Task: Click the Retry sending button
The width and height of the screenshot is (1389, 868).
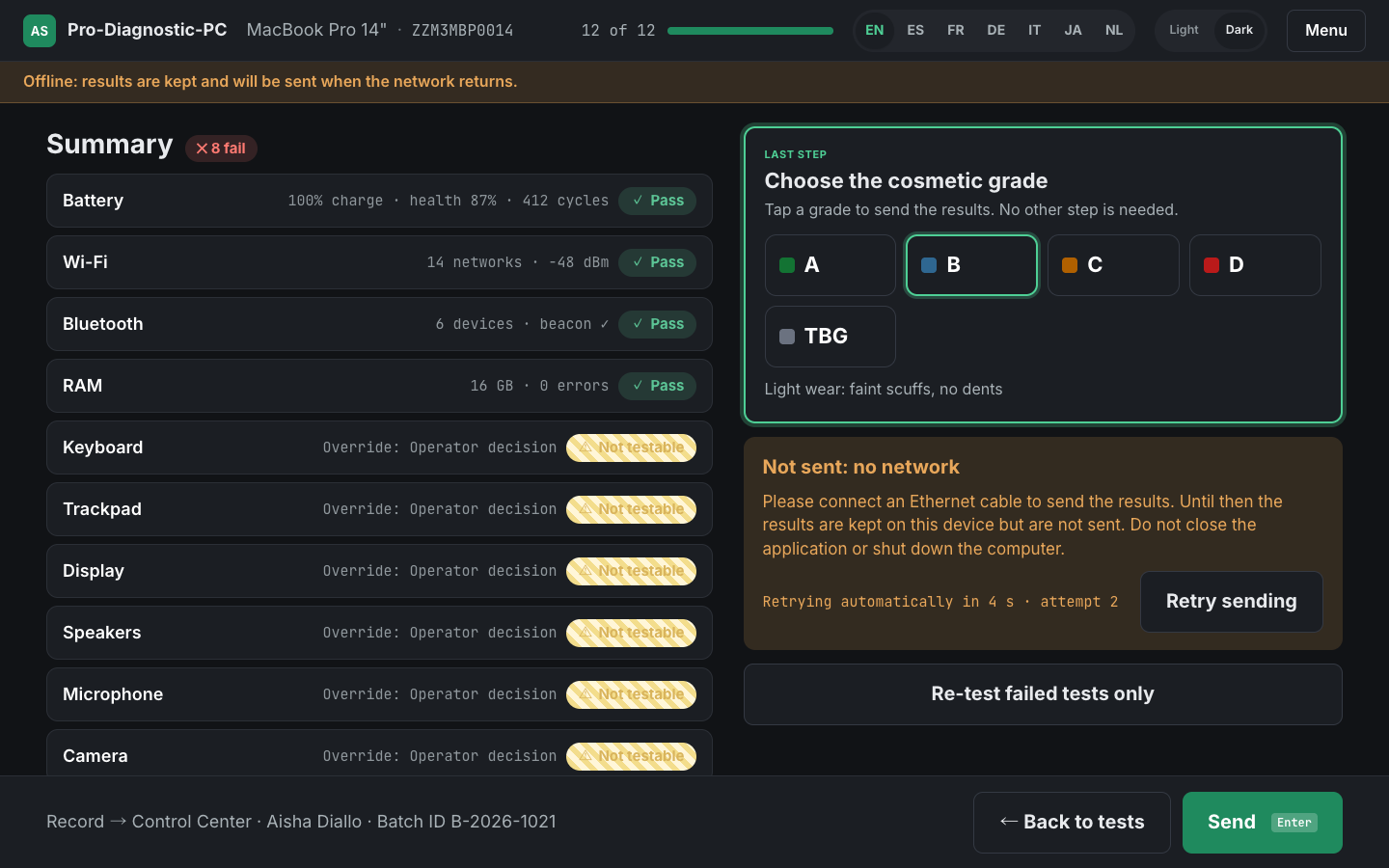Action: point(1232,602)
